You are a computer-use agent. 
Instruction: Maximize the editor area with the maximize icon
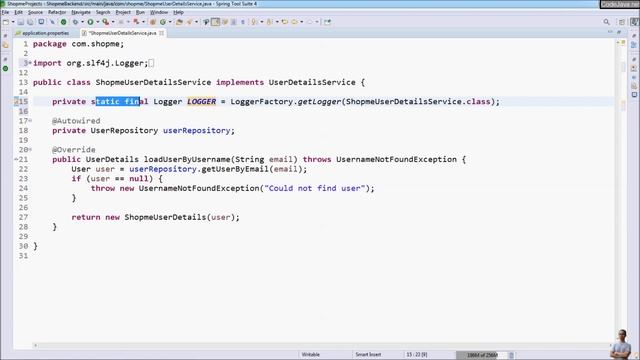(x=619, y=32)
